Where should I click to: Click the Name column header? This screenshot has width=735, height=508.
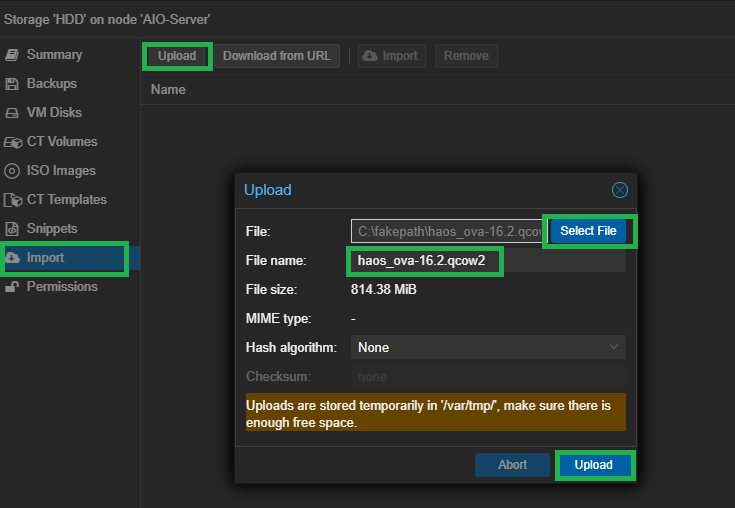click(x=168, y=90)
